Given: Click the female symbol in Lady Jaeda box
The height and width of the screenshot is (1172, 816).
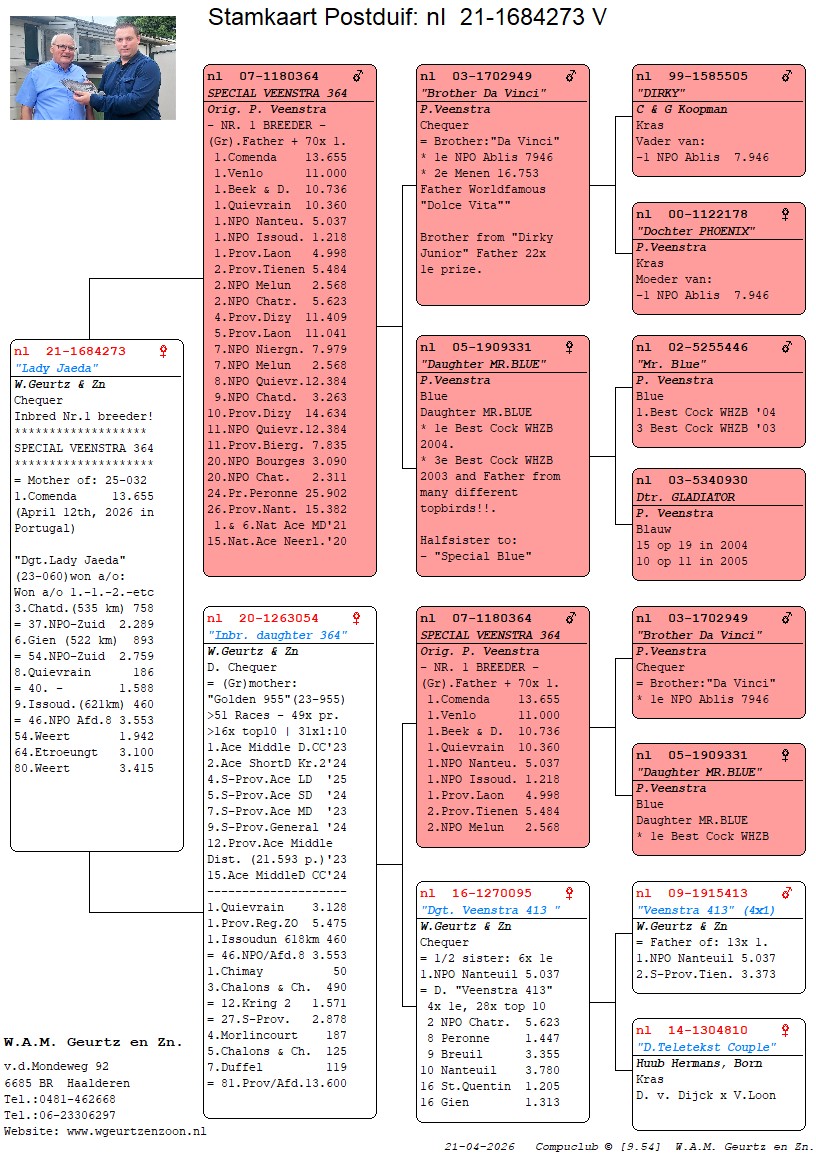Looking at the screenshot, I should click(163, 352).
